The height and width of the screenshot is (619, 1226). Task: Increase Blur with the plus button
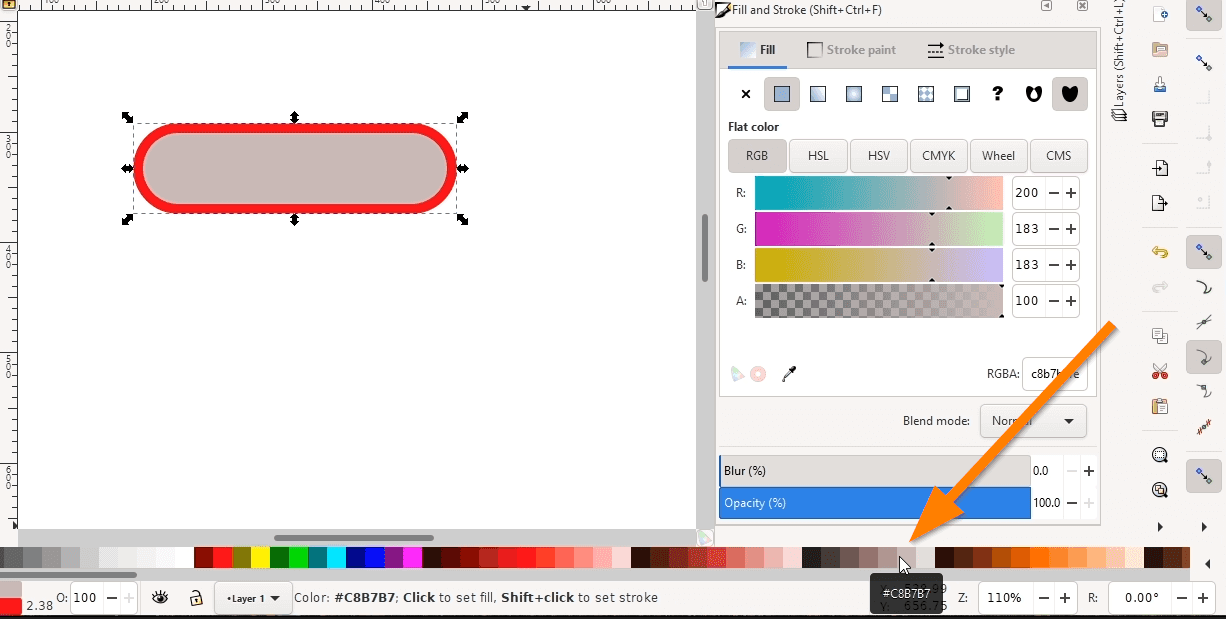point(1088,470)
